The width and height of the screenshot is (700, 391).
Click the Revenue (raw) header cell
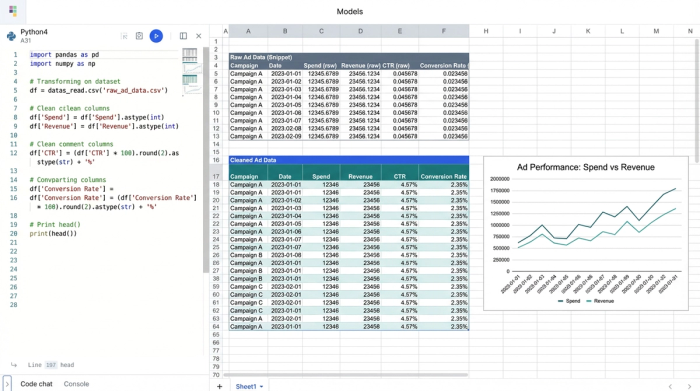tap(361, 66)
